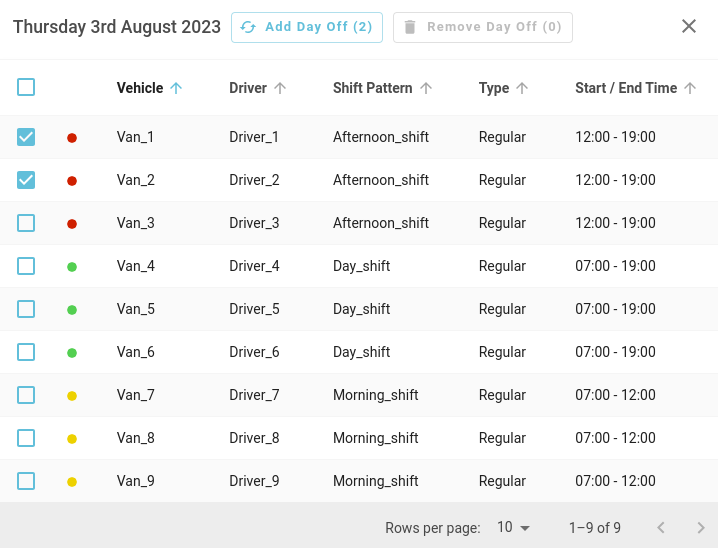Open the Rows per page dropdown
Viewport: 718px width, 548px height.
coord(514,527)
